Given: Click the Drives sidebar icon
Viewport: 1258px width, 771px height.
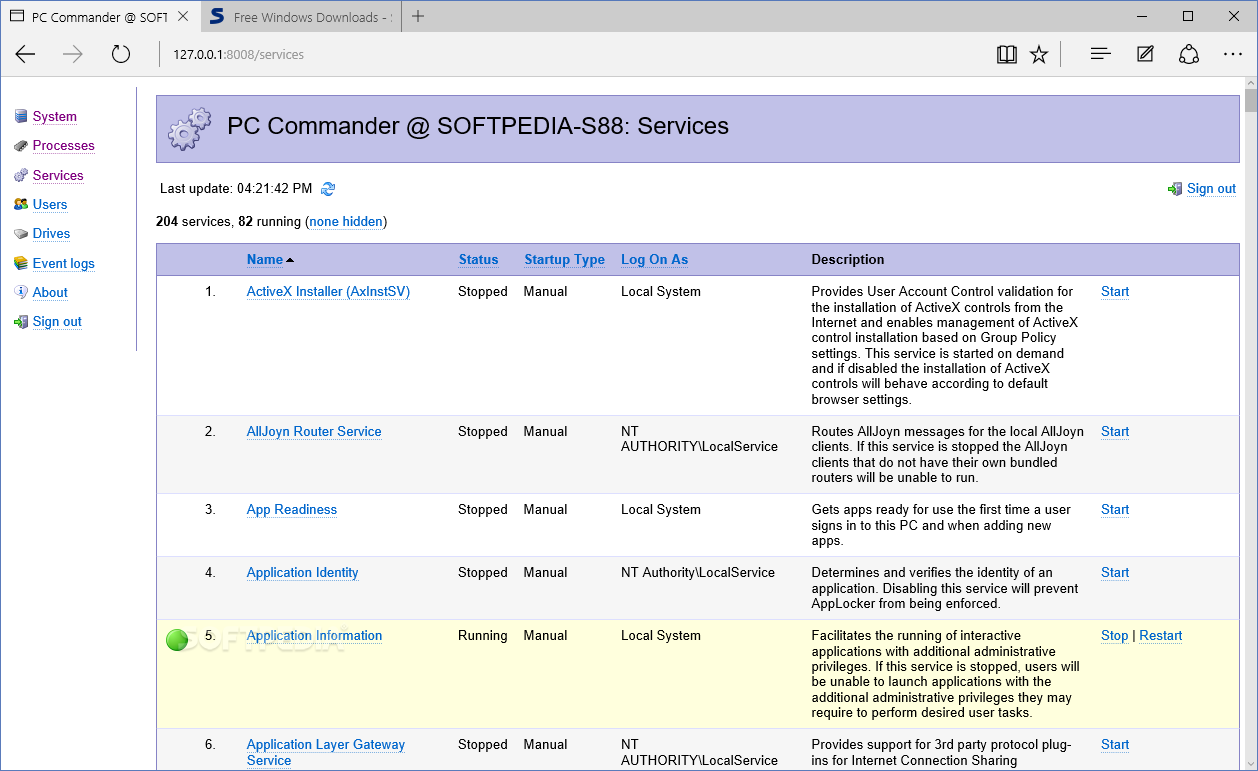Looking at the screenshot, I should click(x=21, y=234).
